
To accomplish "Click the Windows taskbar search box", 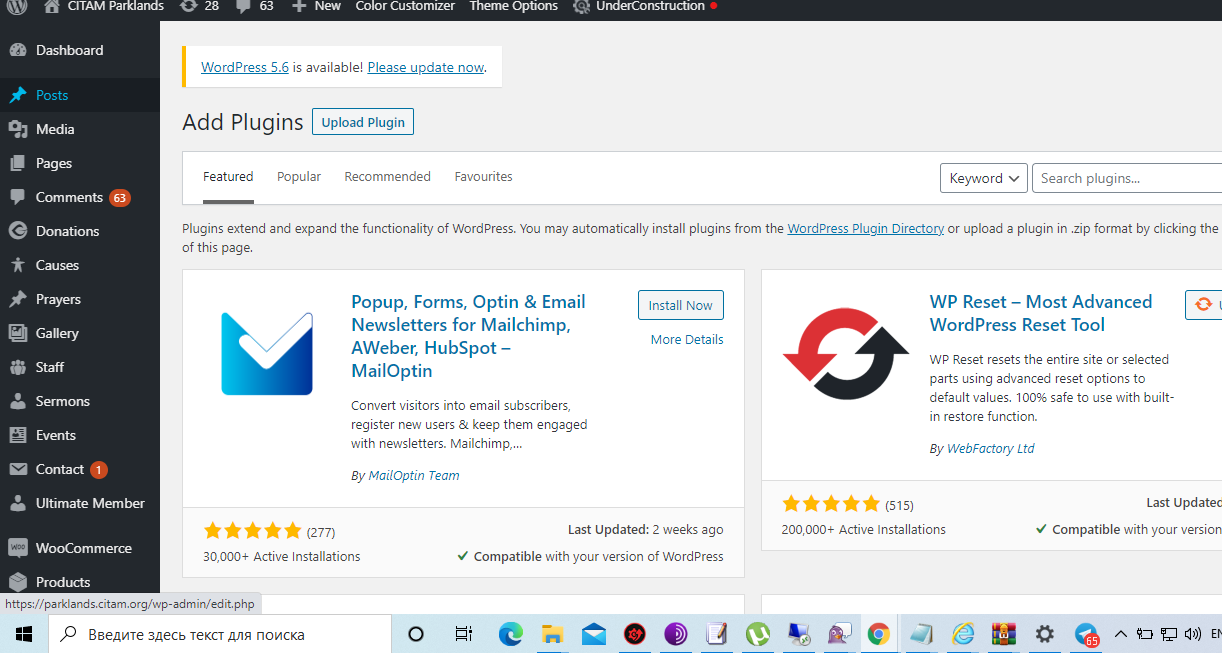I will coord(220,634).
